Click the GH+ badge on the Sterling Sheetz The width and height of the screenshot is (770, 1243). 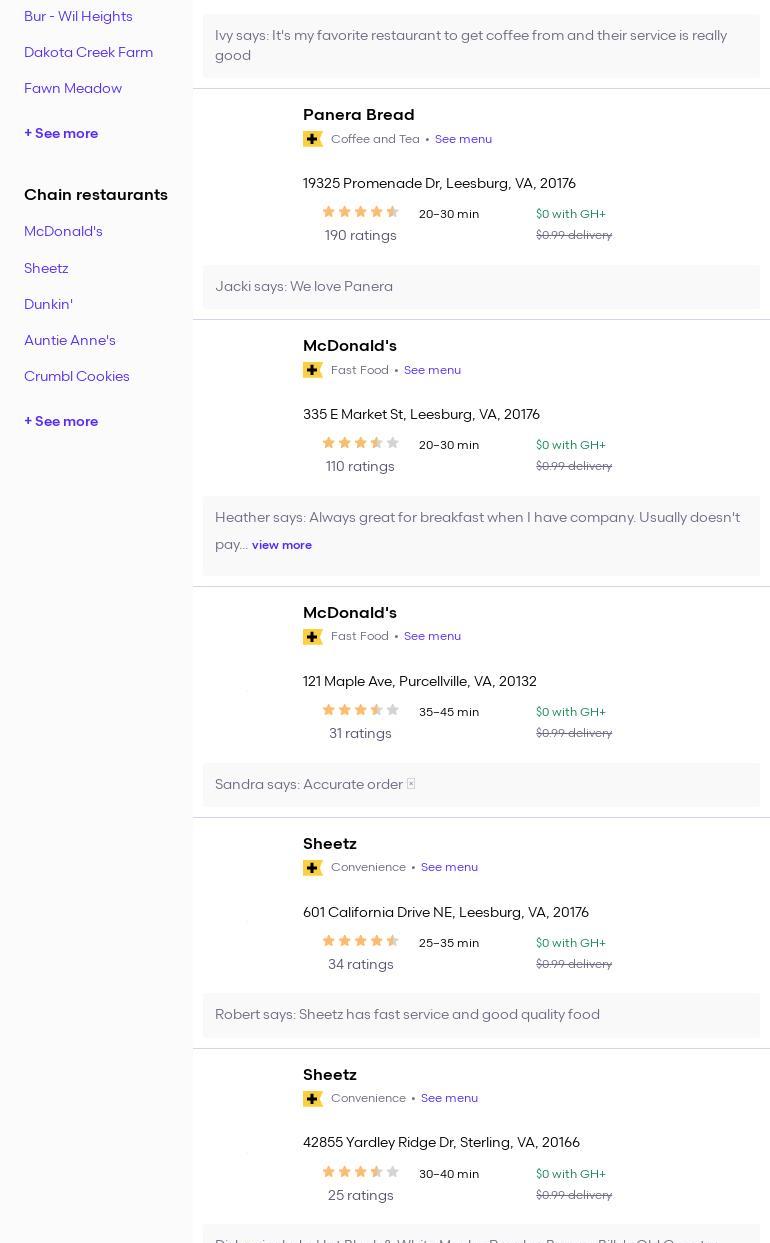pos(312,1099)
